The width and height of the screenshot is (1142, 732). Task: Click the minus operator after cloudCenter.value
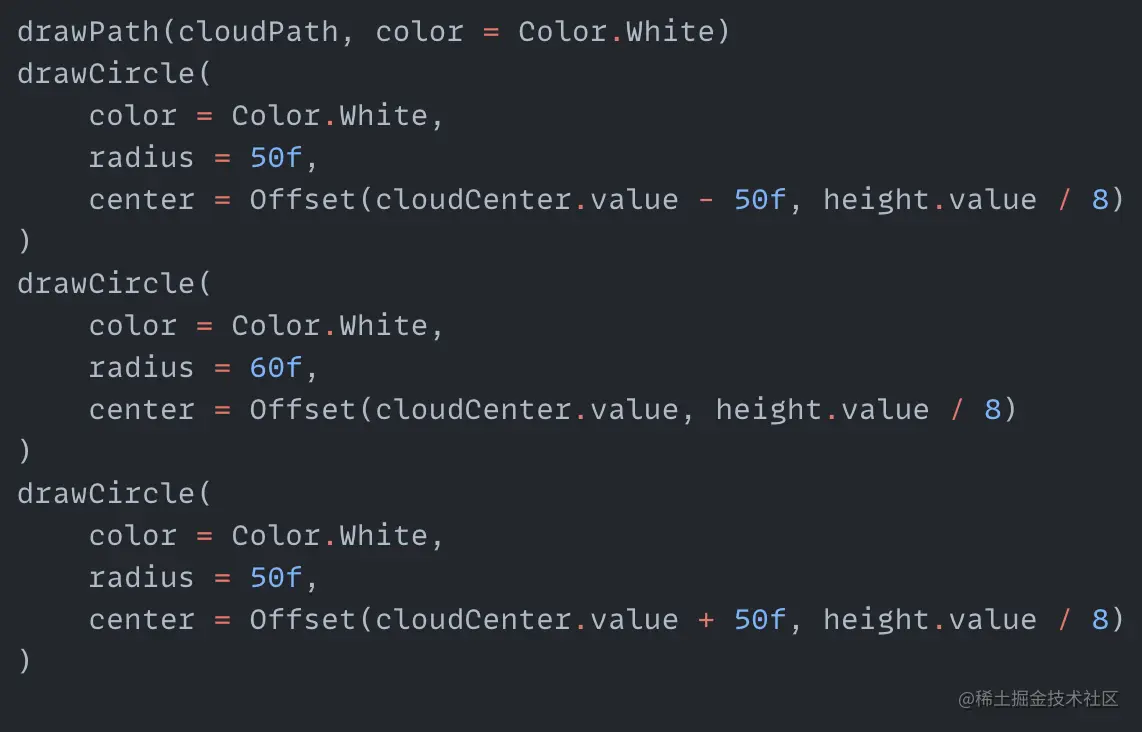coord(706,200)
